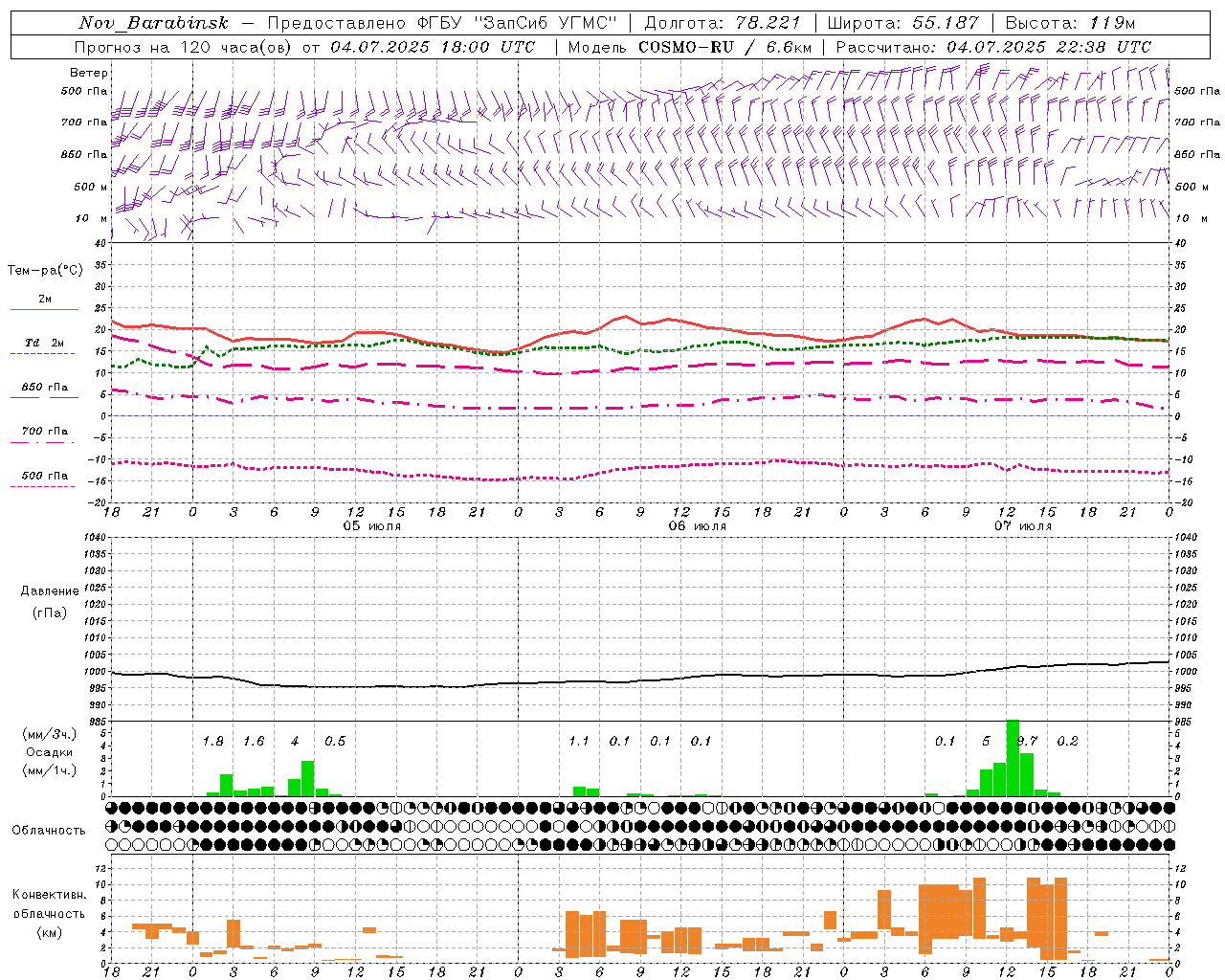Viewport: 1225px width, 980px height.
Task: Click the date label 06 июля
Action: 698,526
